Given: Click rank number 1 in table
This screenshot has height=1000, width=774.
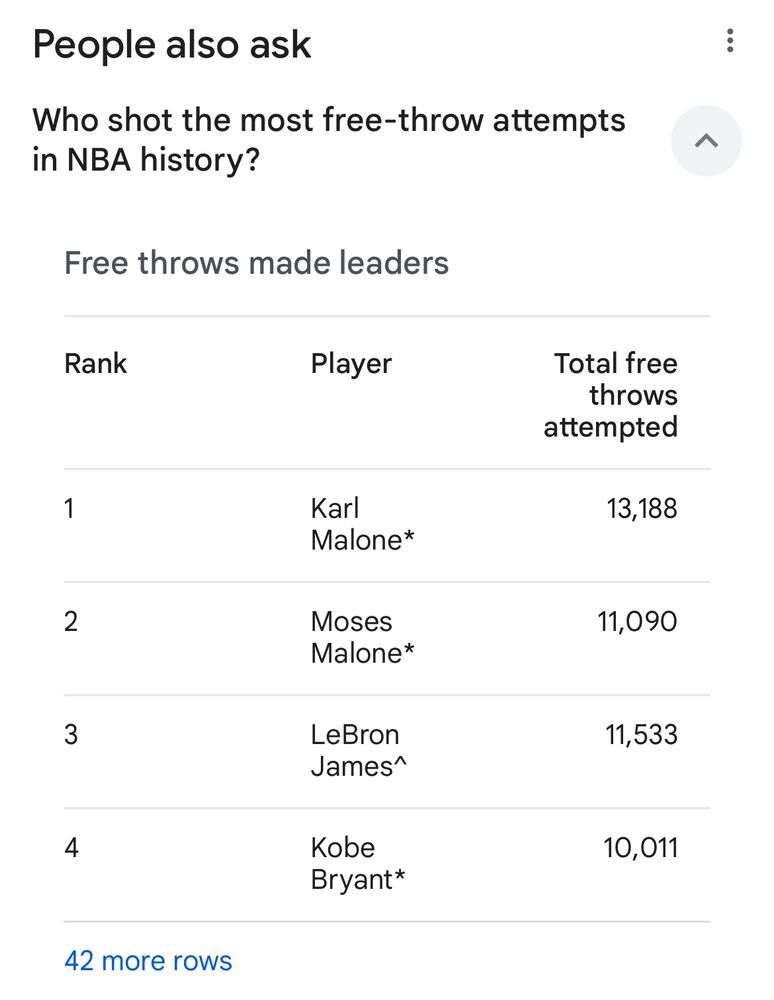Looking at the screenshot, I should pos(69,509).
